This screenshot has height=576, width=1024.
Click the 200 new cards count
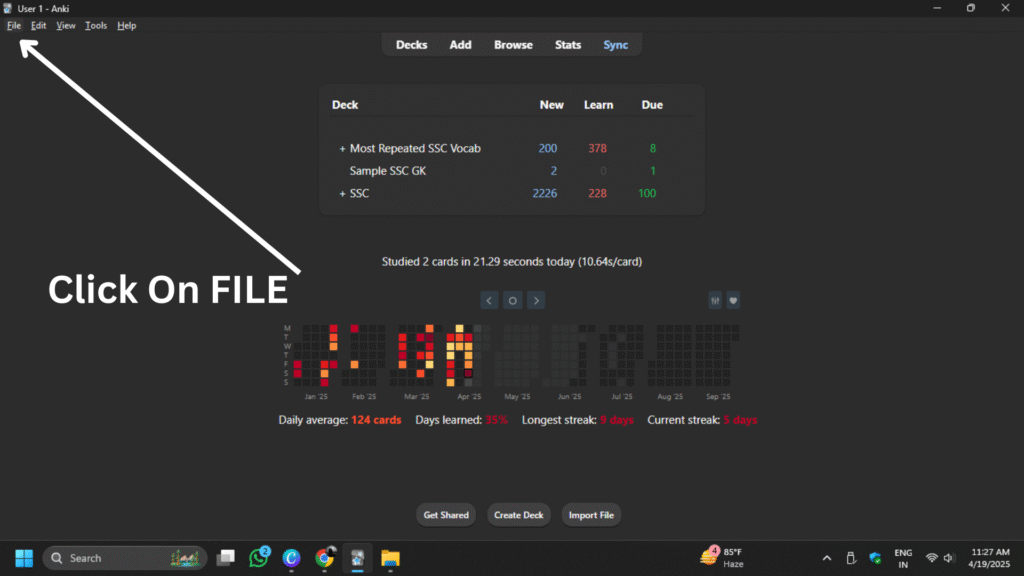[x=548, y=148]
